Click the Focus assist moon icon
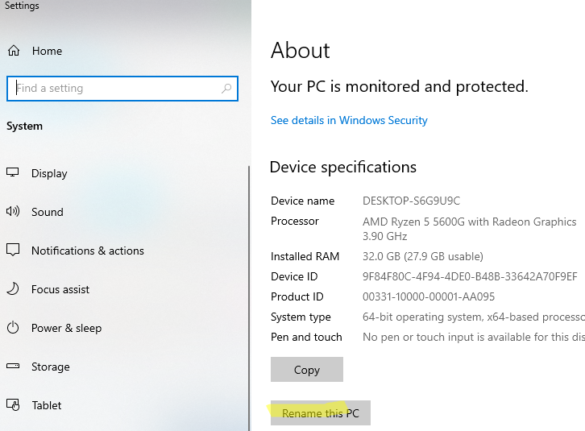The height and width of the screenshot is (431, 585). pyautogui.click(x=13, y=289)
